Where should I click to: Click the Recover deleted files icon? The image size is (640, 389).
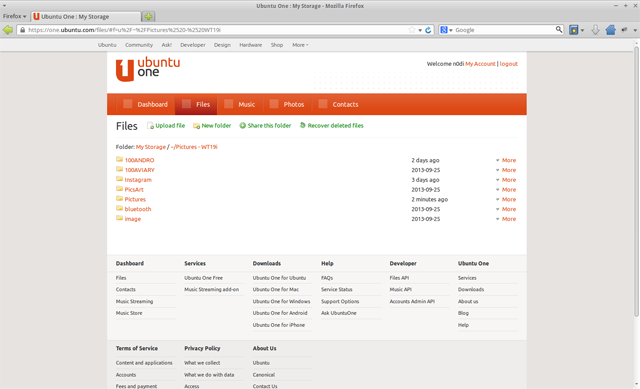[x=302, y=125]
